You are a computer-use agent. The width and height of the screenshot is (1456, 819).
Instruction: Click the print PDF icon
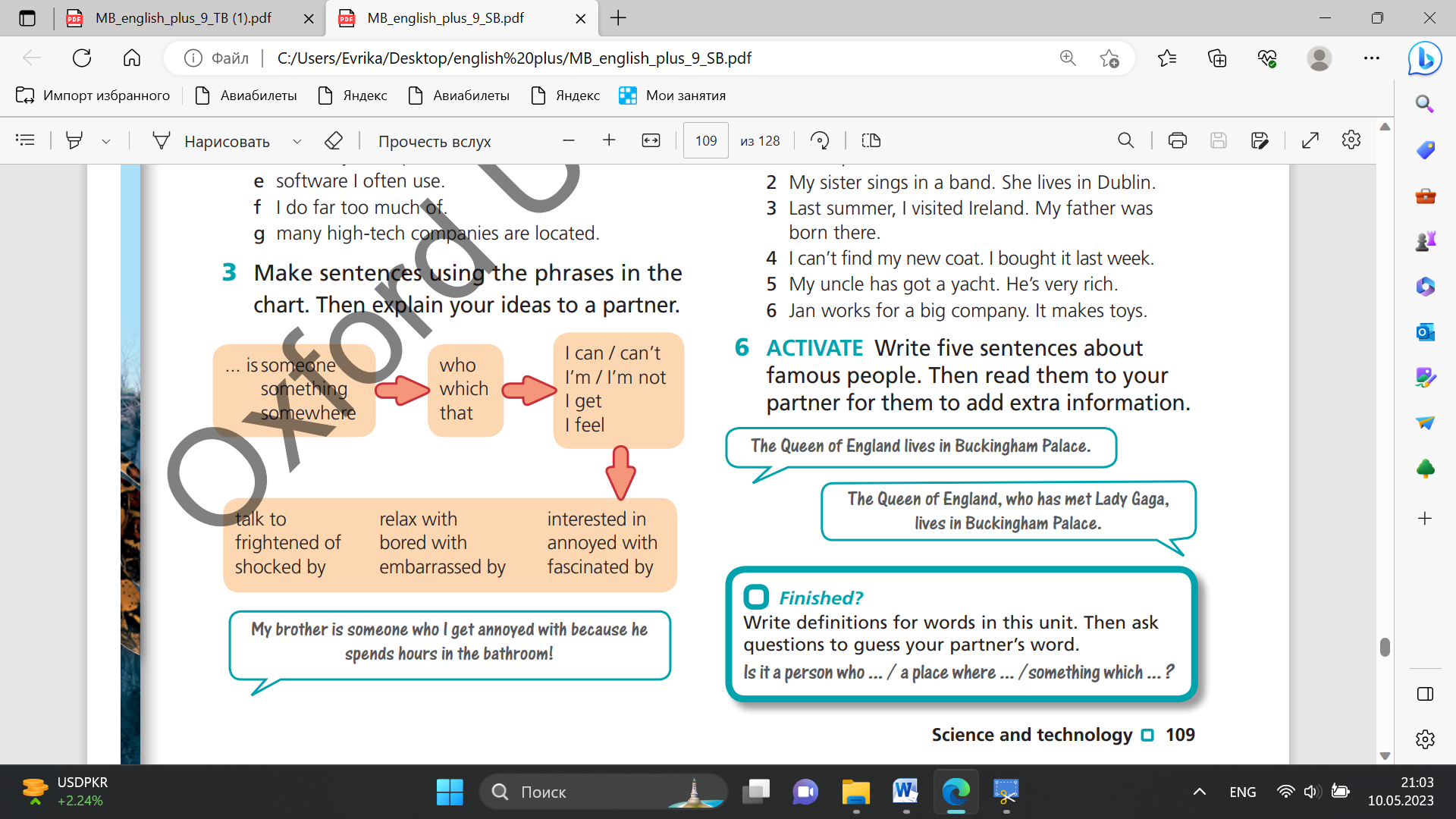pyautogui.click(x=1177, y=140)
